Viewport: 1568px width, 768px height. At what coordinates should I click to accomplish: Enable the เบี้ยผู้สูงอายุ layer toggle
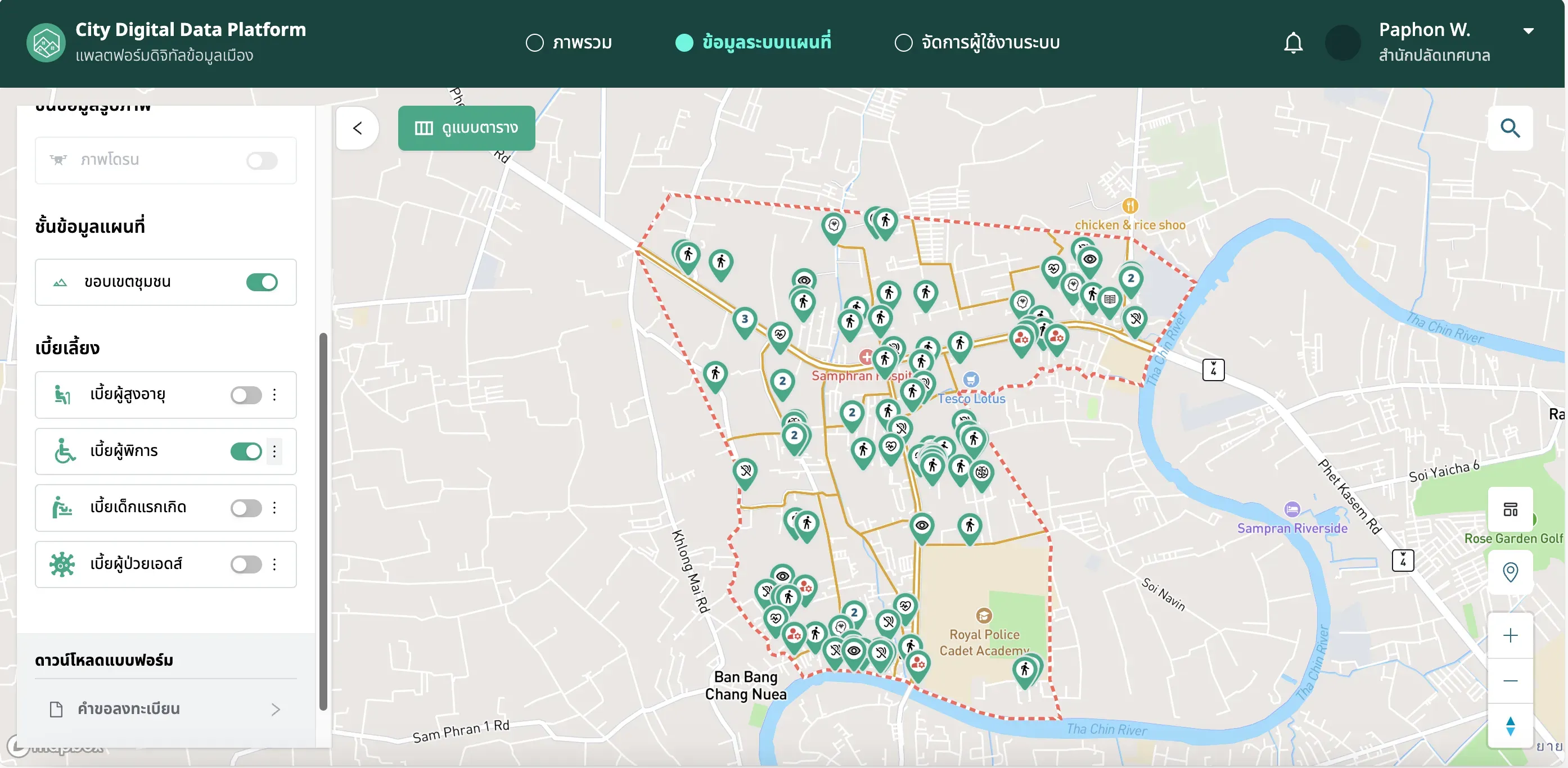click(x=246, y=395)
